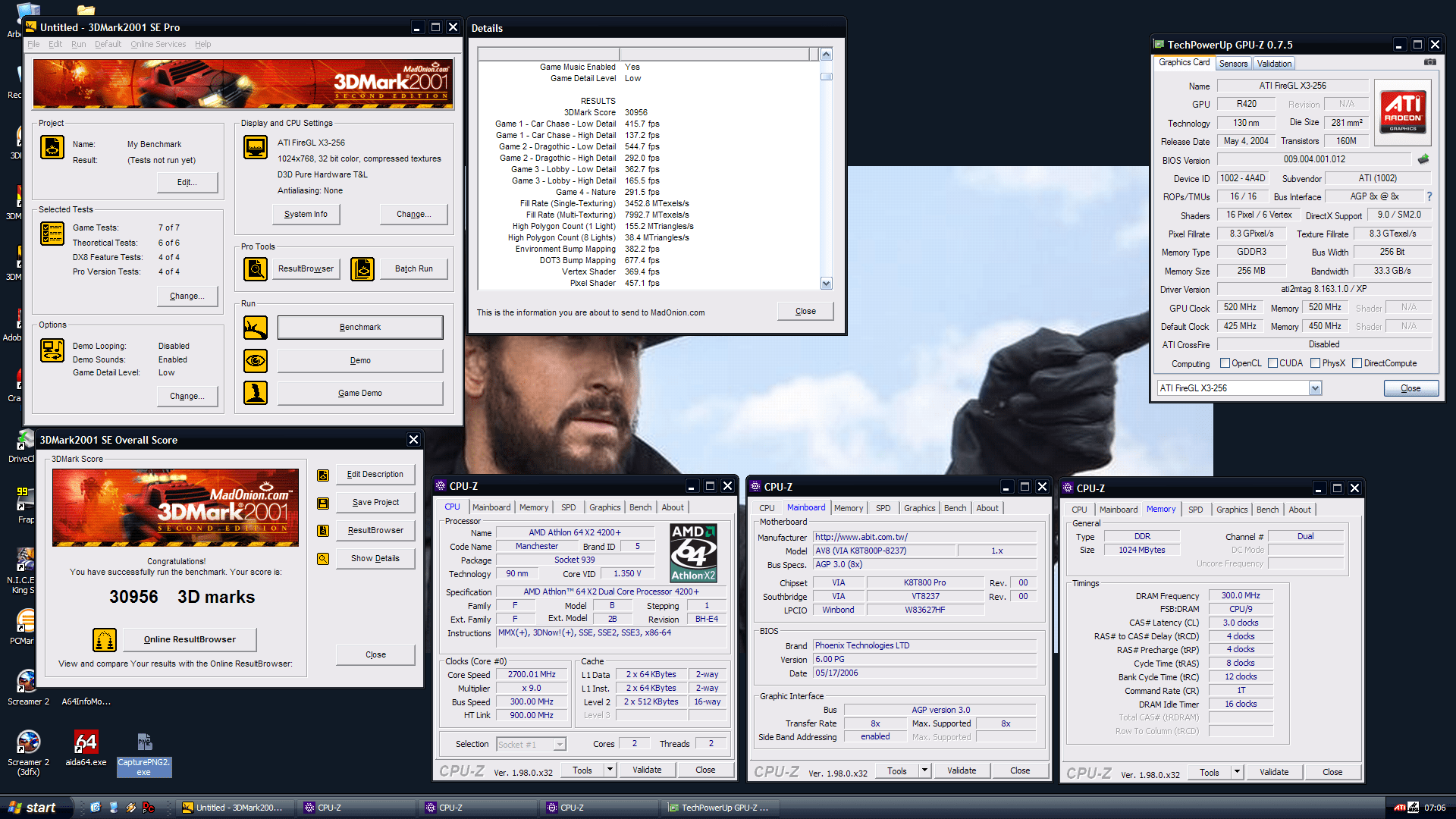Switch to Bench tab in Mainboard CPU-Z window
Image resolution: width=1456 pixels, height=819 pixels.
(x=955, y=508)
